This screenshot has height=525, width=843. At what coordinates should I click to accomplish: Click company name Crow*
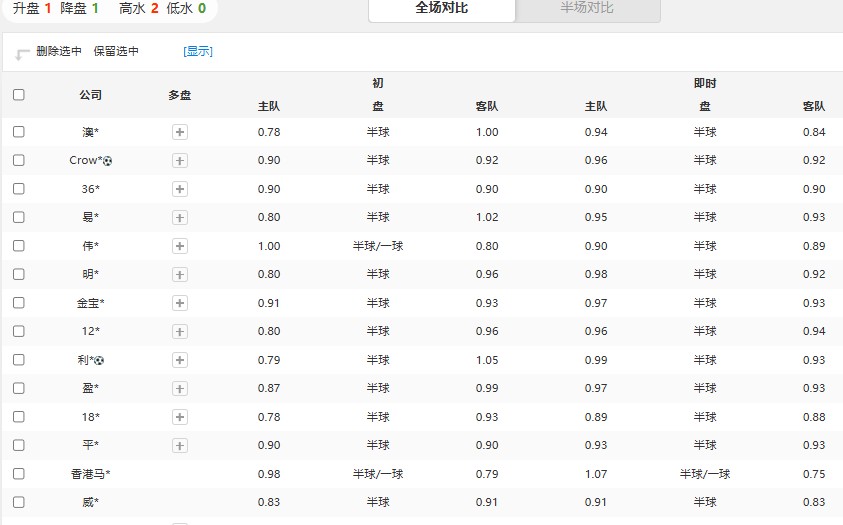click(85, 160)
